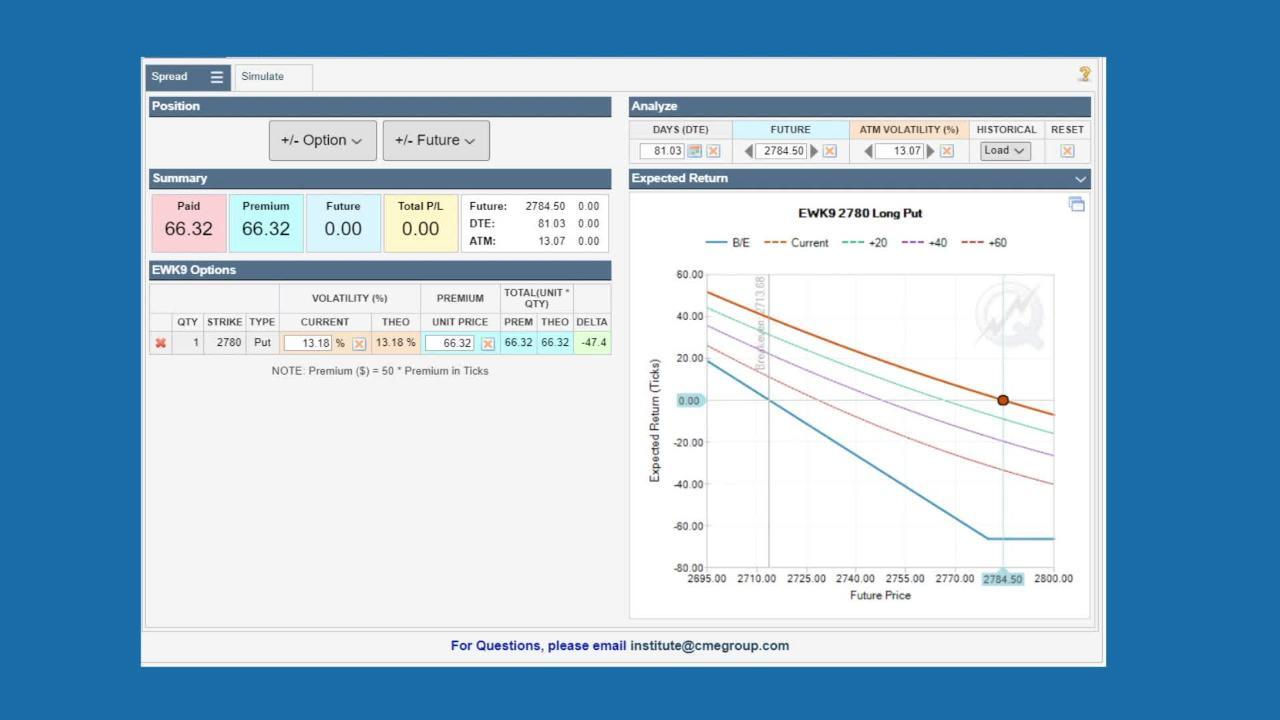Open the Historical Load dropdown
The image size is (1280, 720).
tap(1004, 151)
